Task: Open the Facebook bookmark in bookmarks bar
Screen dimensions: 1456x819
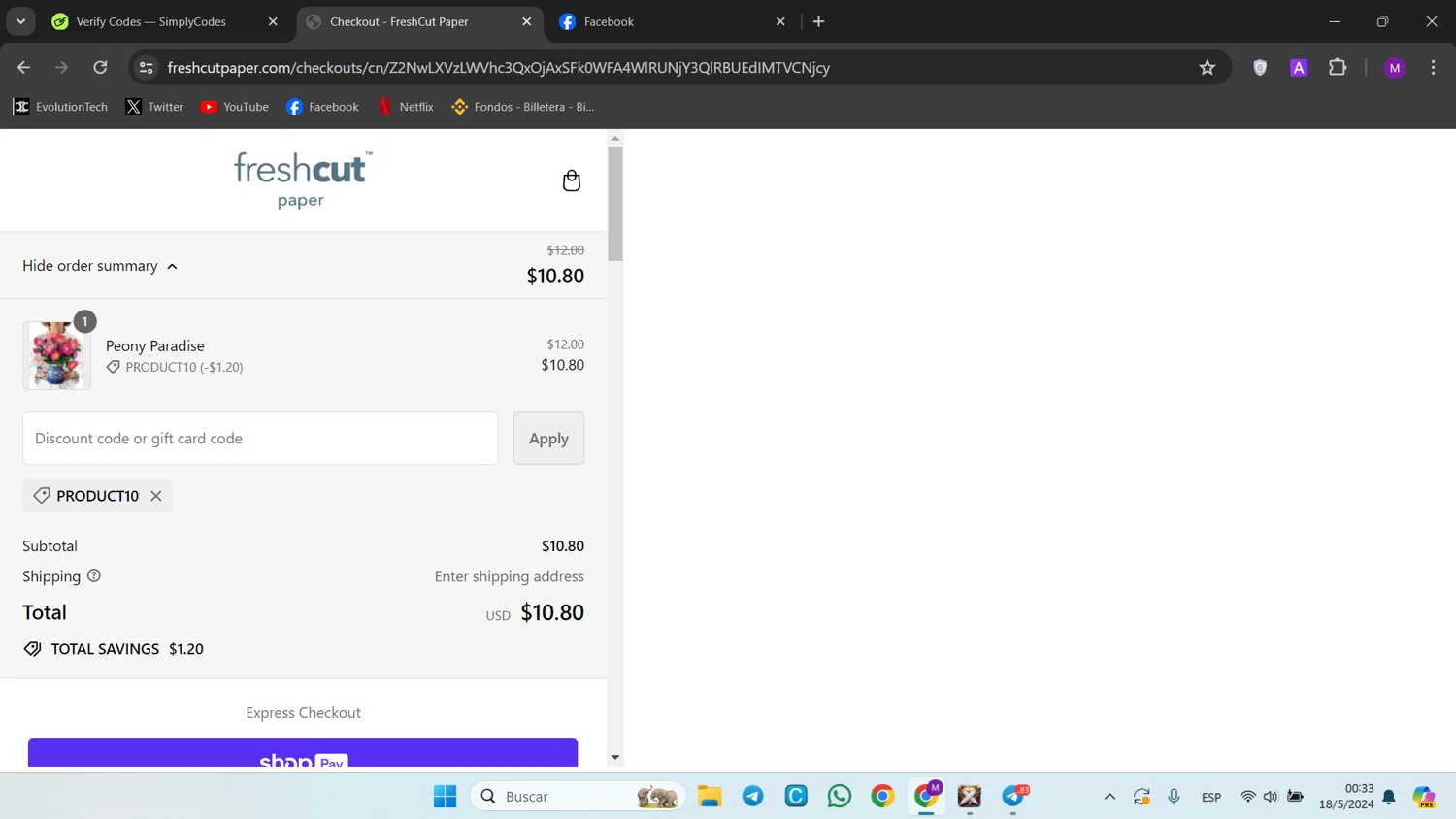Action: point(322,107)
